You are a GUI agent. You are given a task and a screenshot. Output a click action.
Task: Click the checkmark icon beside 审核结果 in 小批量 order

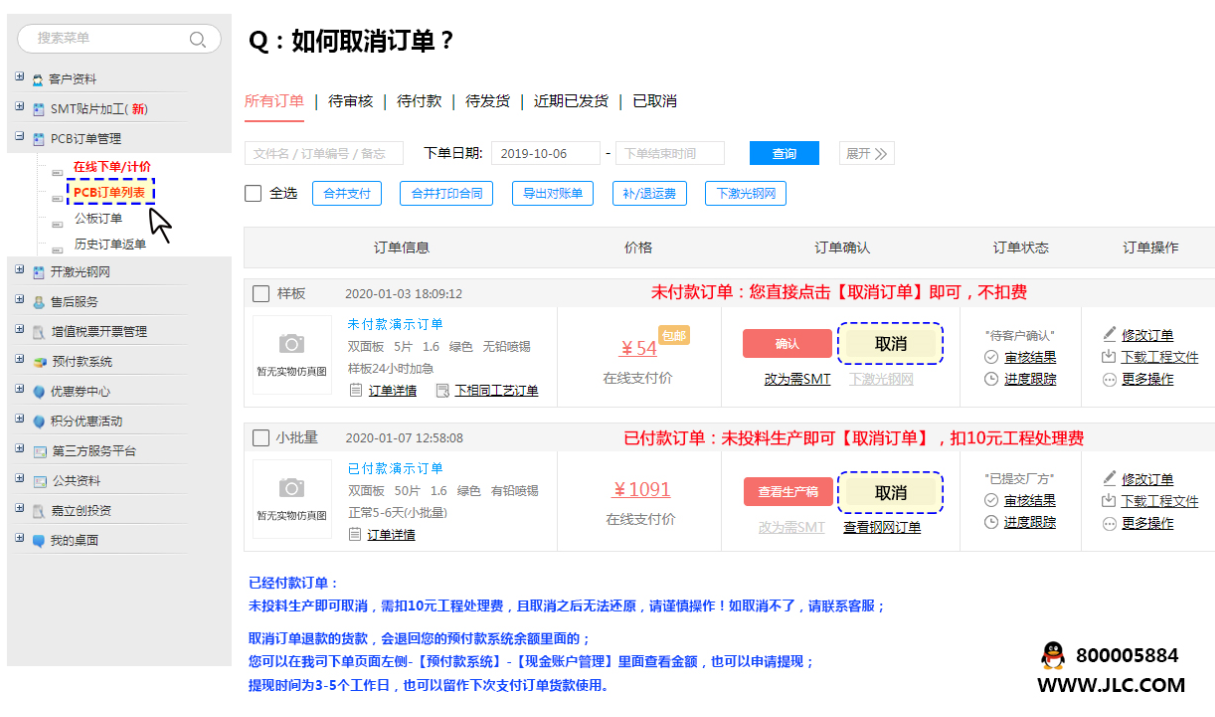pyautogui.click(x=991, y=500)
